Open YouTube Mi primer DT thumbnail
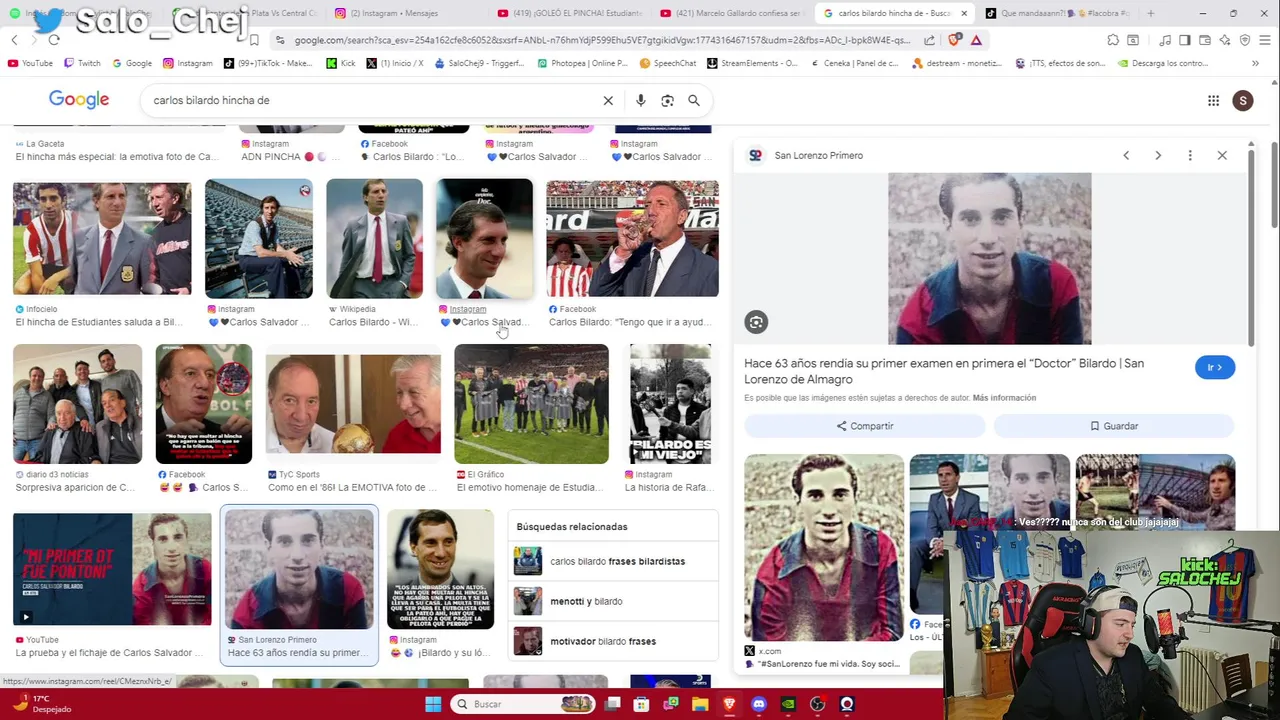This screenshot has width=1280, height=720. coord(112,569)
